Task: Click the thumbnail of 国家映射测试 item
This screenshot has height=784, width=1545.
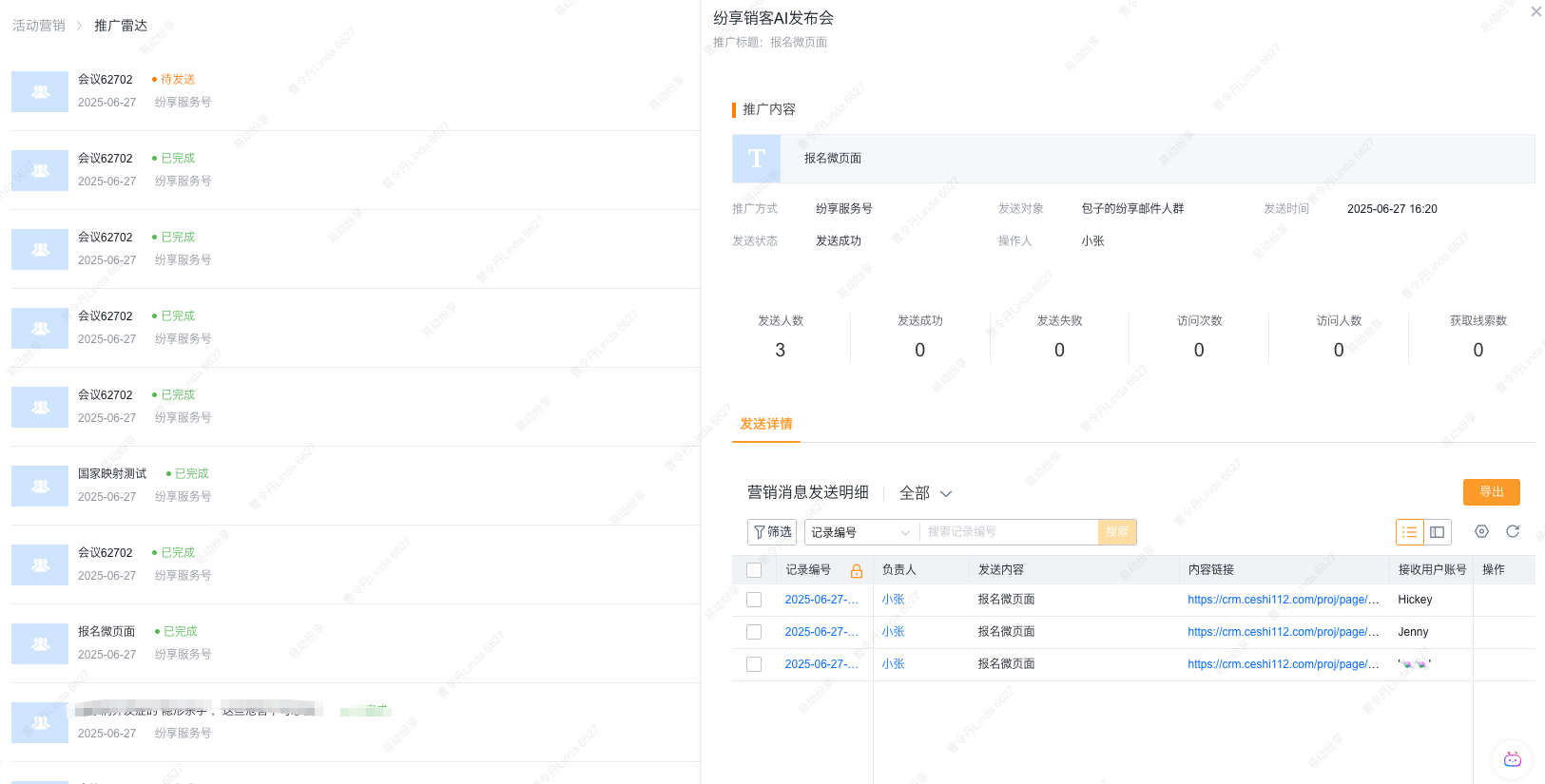Action: tap(40, 487)
